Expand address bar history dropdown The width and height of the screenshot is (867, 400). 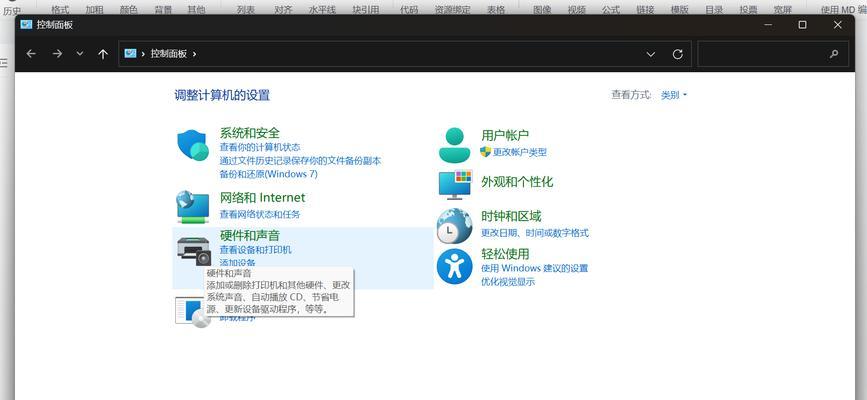(x=651, y=54)
